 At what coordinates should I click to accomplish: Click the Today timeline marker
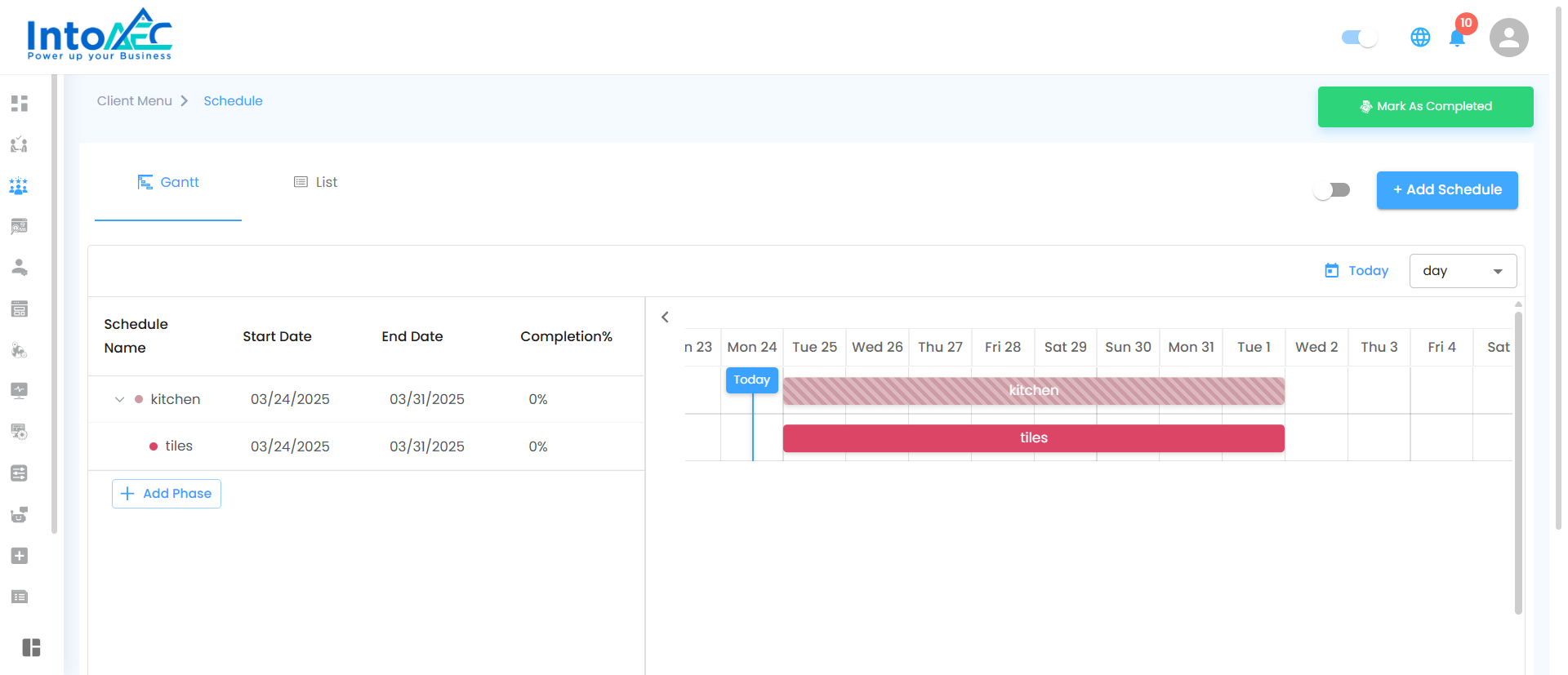pyautogui.click(x=752, y=380)
